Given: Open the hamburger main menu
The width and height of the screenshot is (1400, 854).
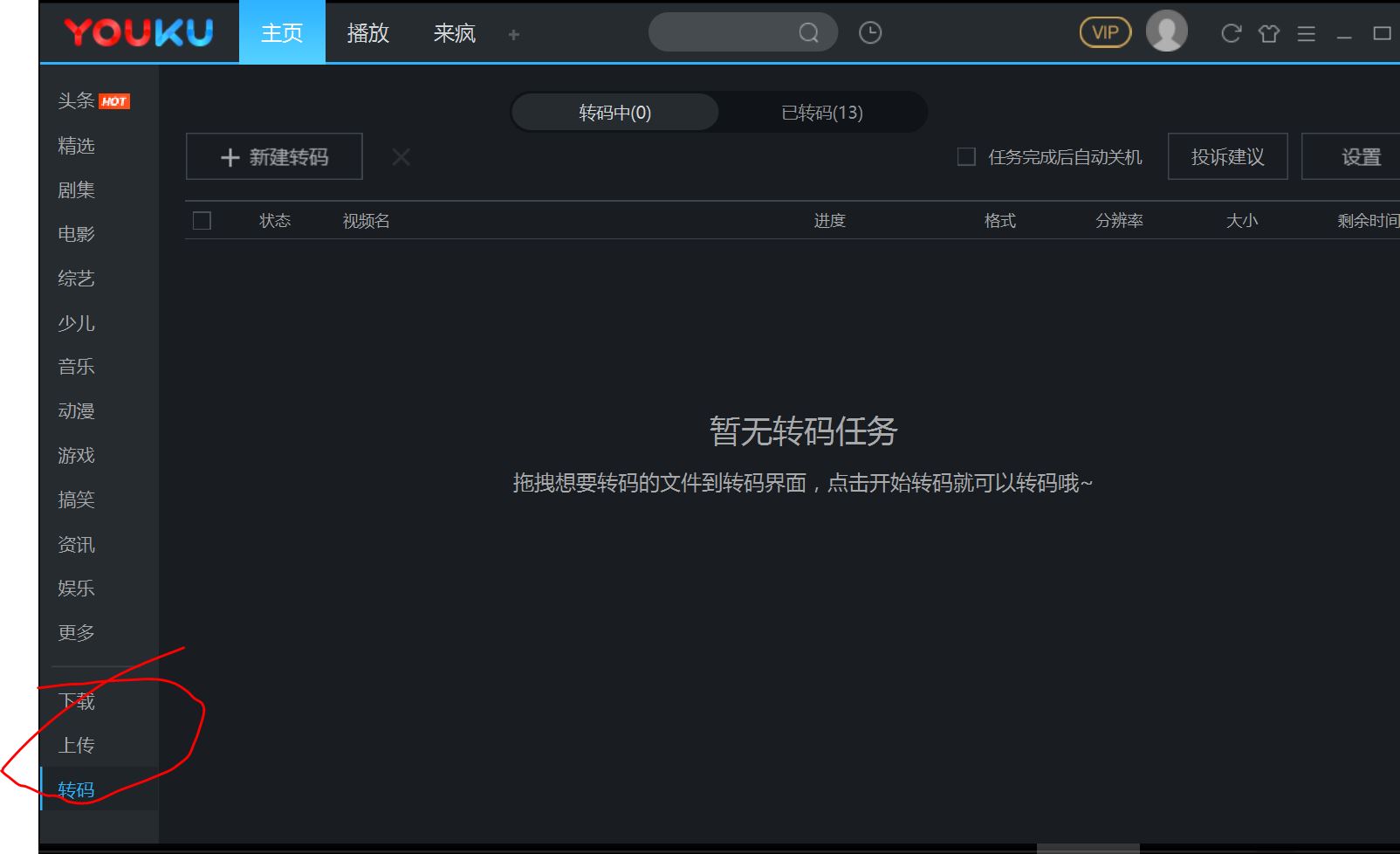Looking at the screenshot, I should pos(1307,34).
